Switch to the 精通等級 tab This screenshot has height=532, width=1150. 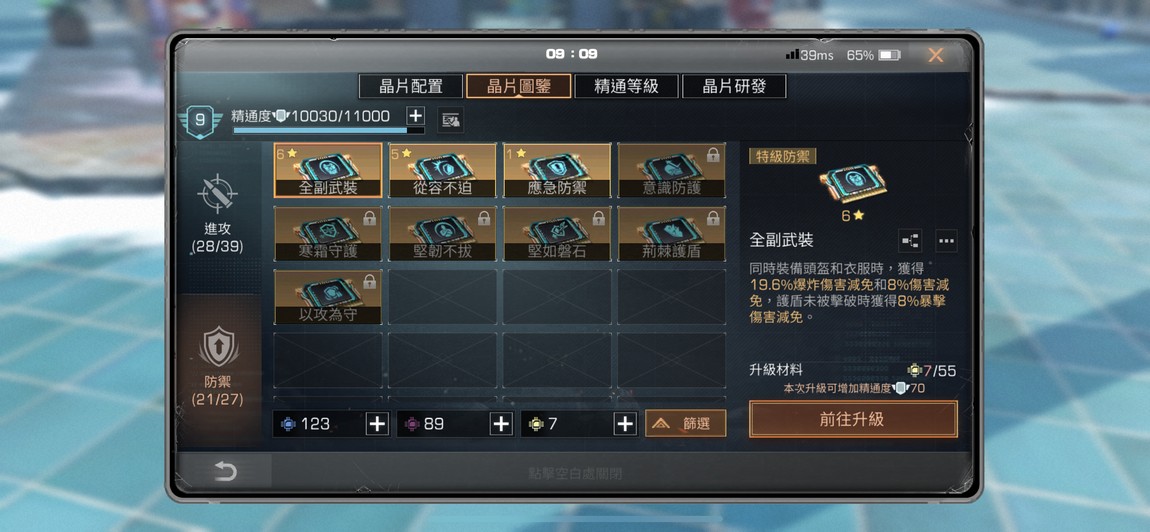click(626, 86)
